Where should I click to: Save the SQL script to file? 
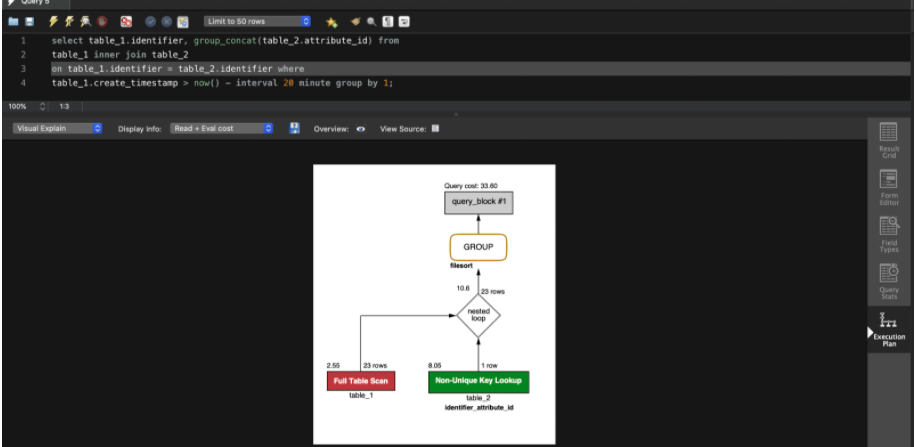pos(29,21)
